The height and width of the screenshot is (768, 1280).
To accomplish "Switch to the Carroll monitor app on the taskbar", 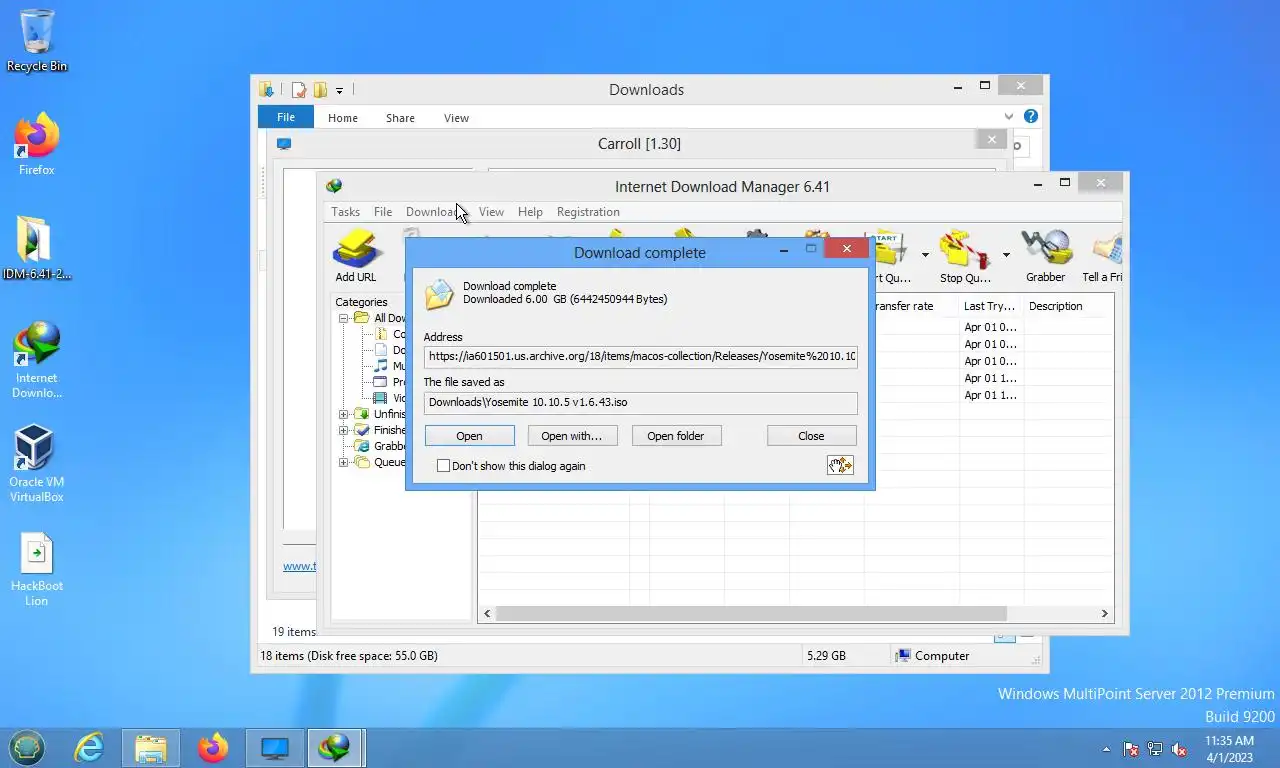I will click(x=274, y=747).
